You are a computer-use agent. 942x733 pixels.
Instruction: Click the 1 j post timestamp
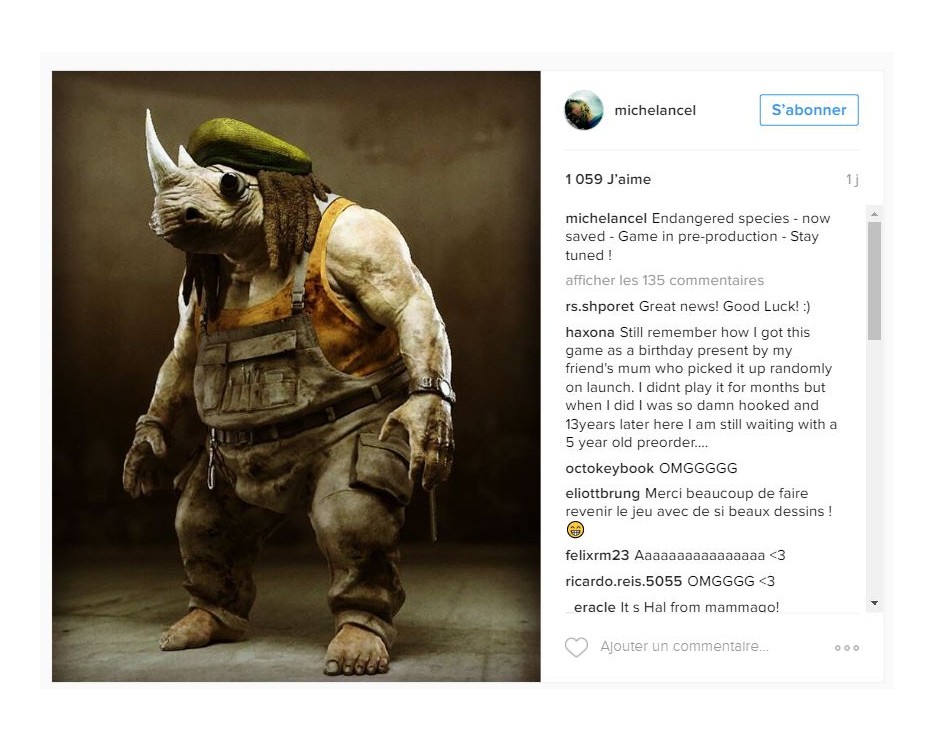852,179
